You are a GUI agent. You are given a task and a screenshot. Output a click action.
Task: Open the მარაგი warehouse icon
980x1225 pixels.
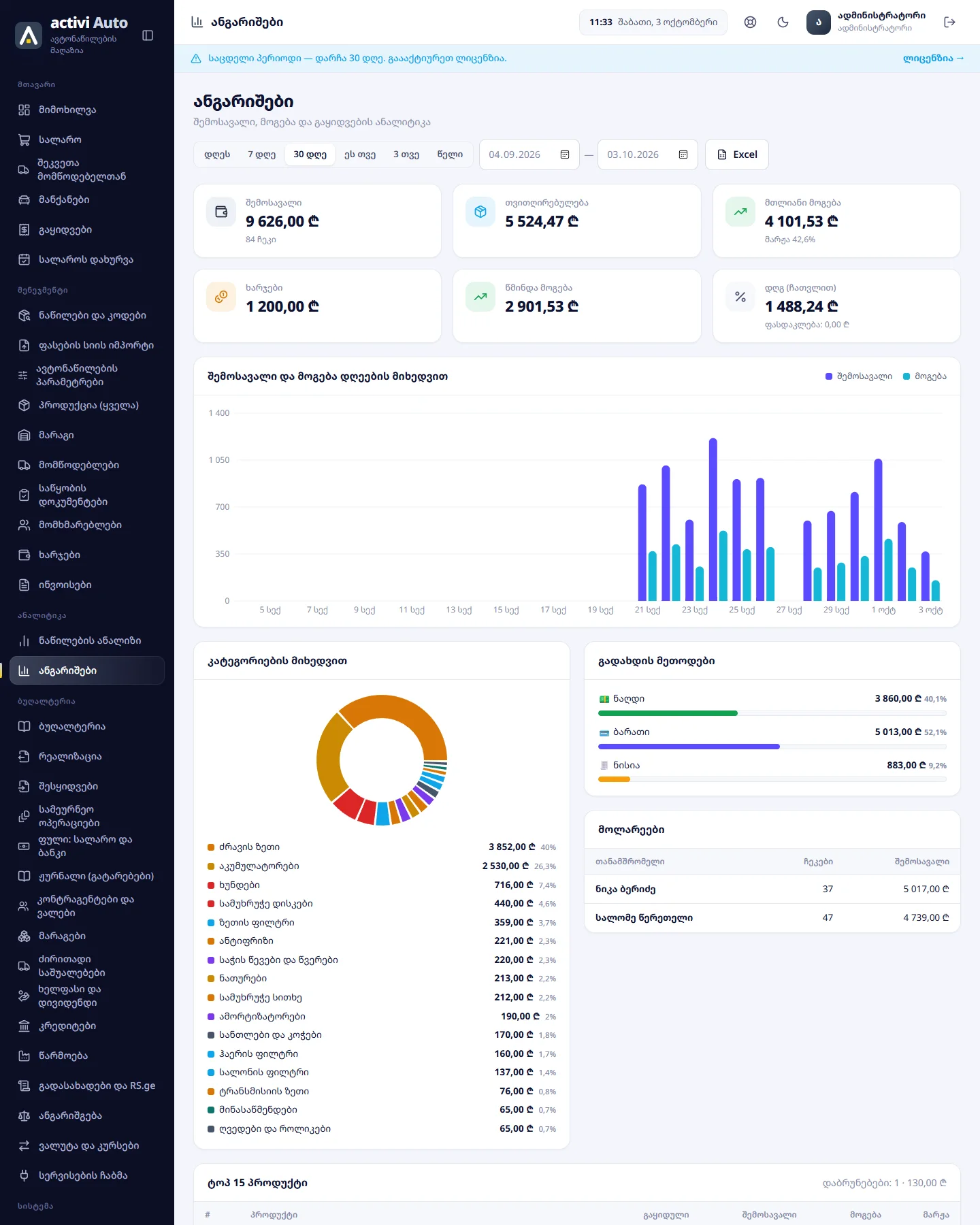tap(24, 436)
